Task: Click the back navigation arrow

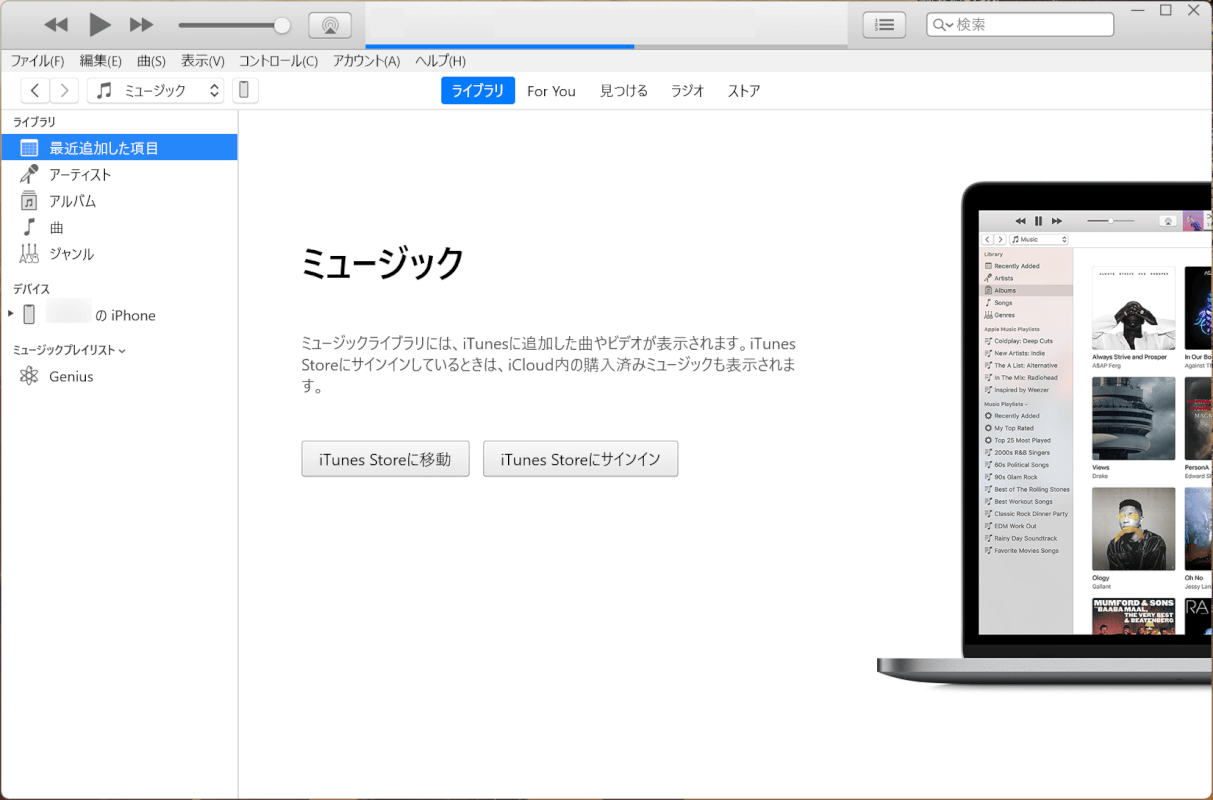Action: click(x=34, y=89)
